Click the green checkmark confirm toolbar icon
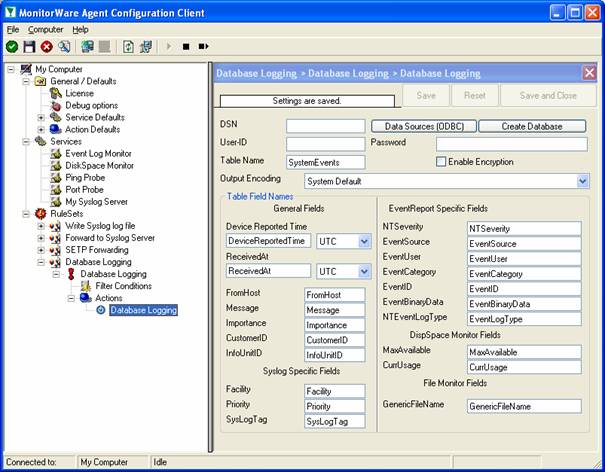 pyautogui.click(x=12, y=47)
